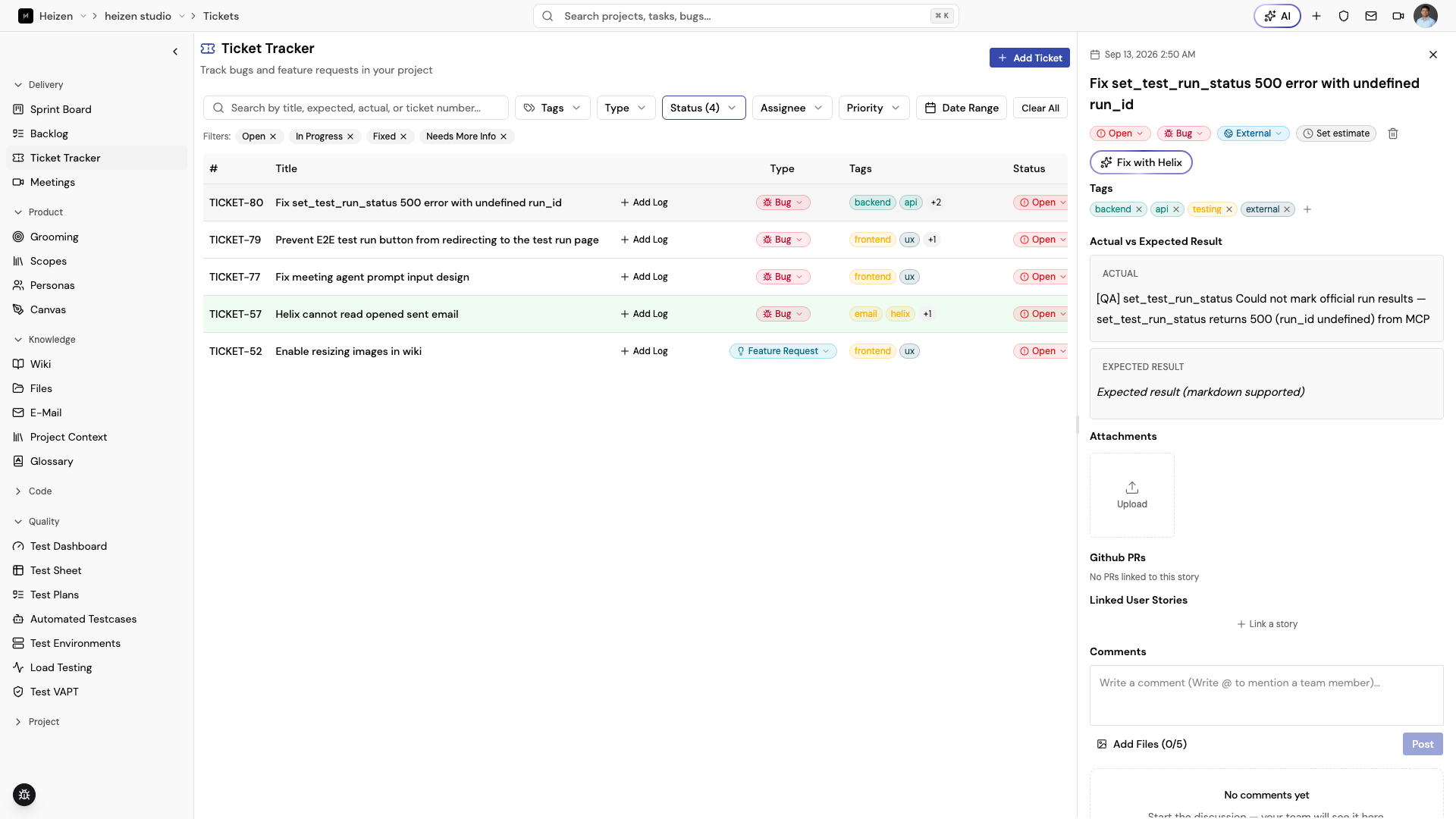Open the Assignee filter dropdown
Image resolution: width=1456 pixels, height=819 pixels.
pyautogui.click(x=792, y=108)
